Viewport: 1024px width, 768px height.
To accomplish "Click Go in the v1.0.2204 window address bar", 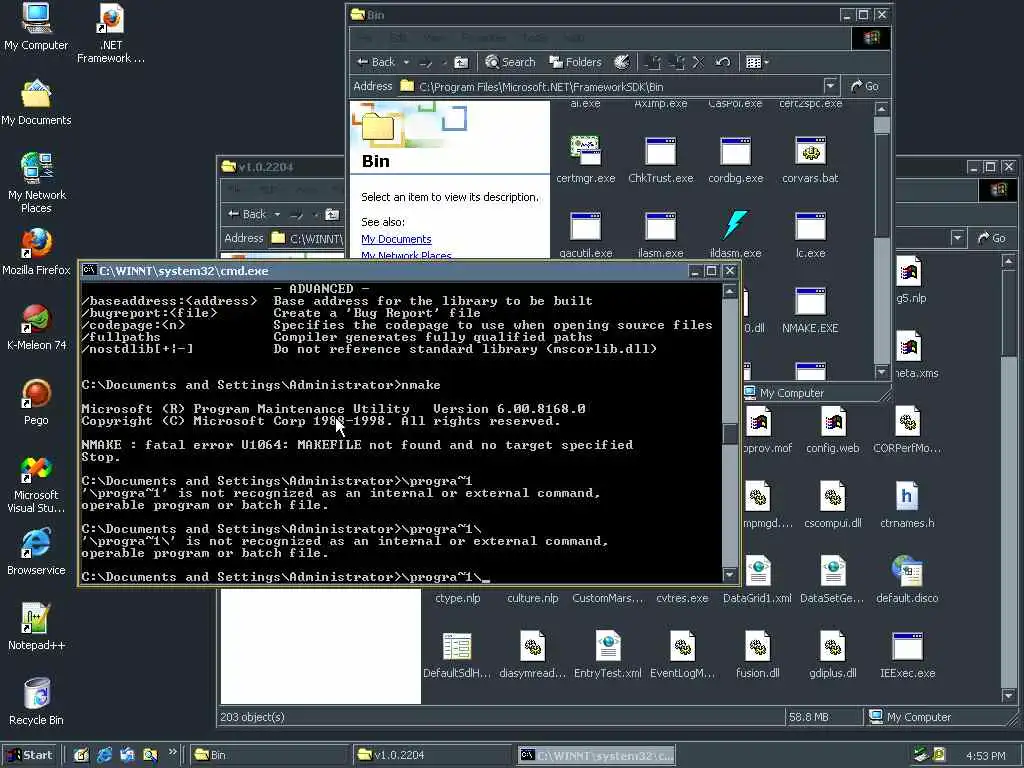I will [992, 238].
